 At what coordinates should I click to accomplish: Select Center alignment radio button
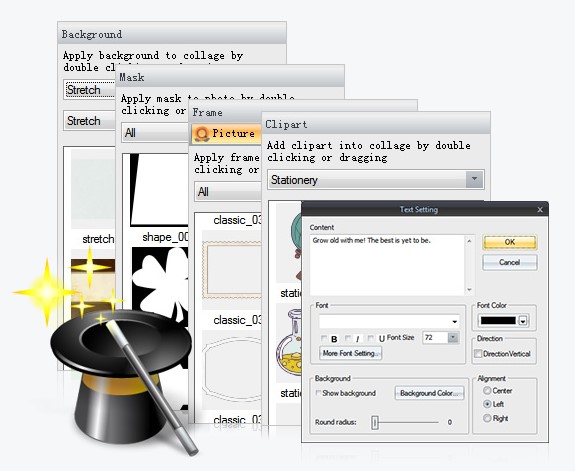pos(487,390)
